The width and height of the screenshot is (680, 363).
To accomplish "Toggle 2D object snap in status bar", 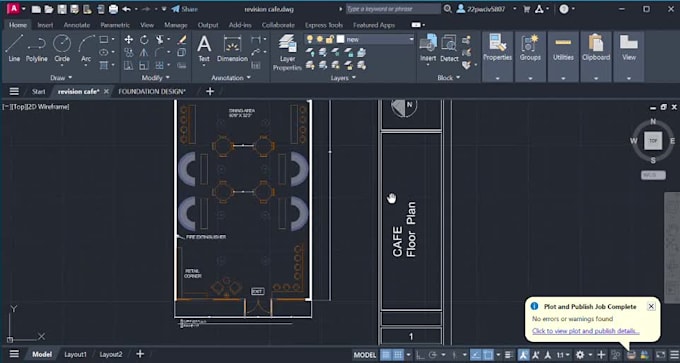I will (488, 355).
